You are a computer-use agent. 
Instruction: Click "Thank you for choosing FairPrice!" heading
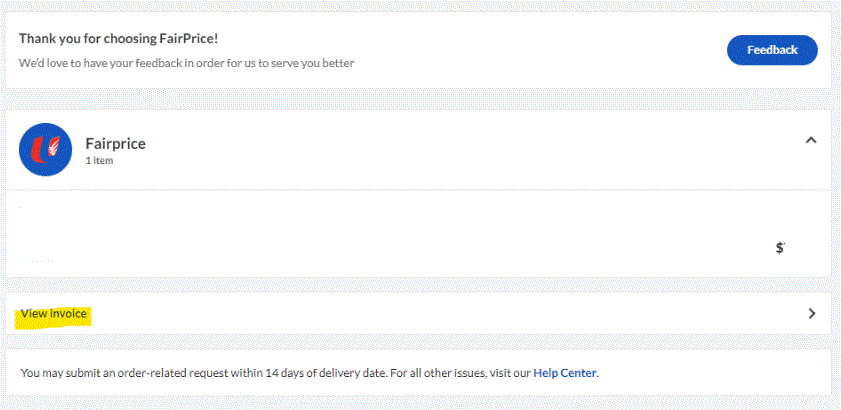tap(118, 38)
